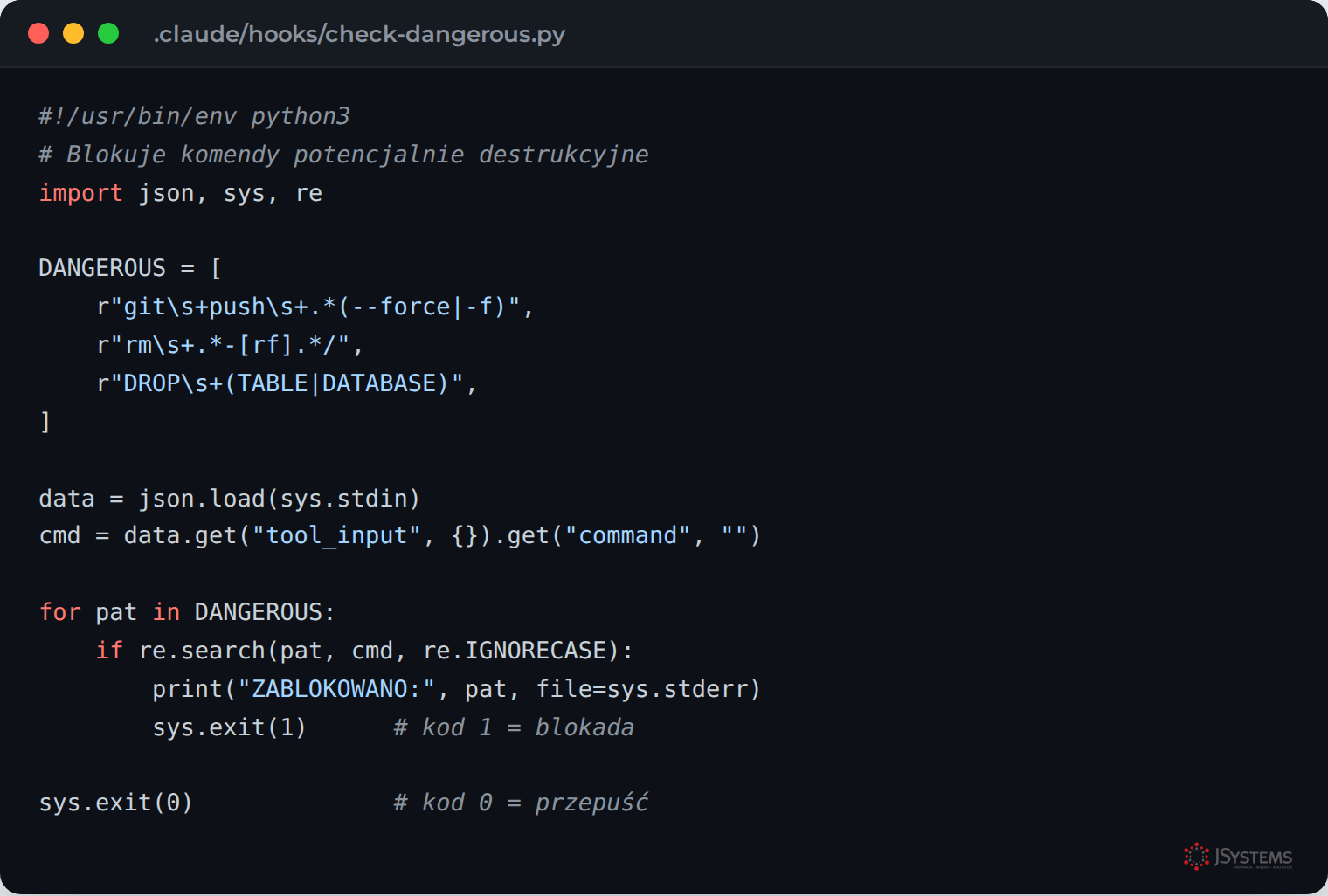
Task: Click the red close window button
Action: pos(38,33)
